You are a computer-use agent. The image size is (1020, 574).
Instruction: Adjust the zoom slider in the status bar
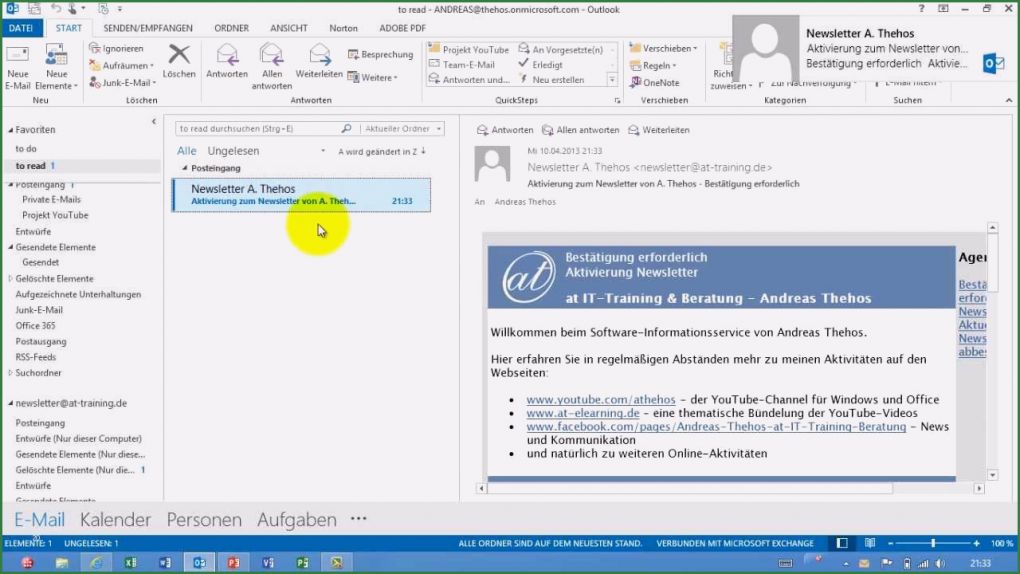coord(933,543)
